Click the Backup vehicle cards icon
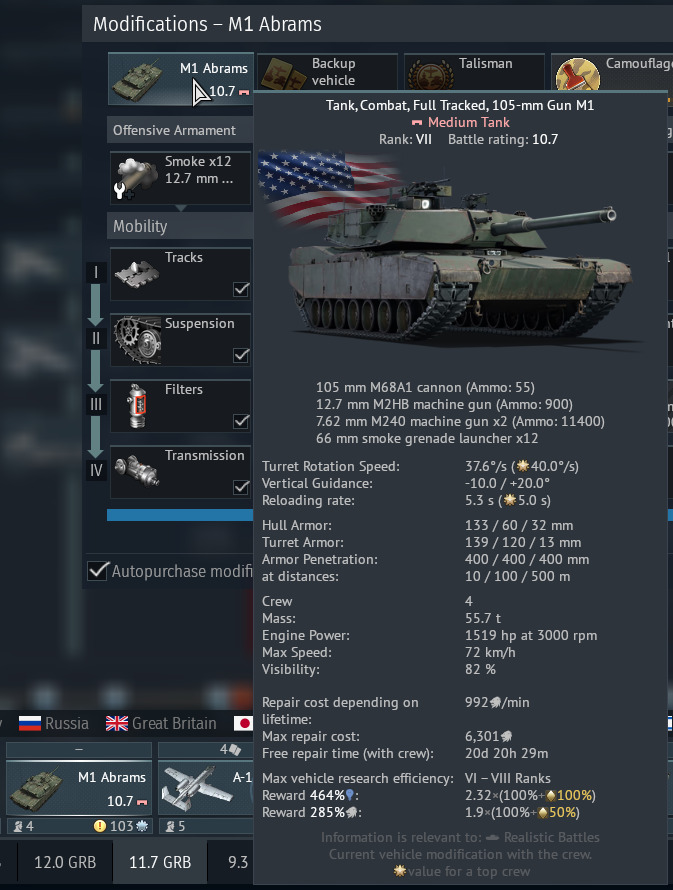This screenshot has height=890, width=673. [283, 74]
